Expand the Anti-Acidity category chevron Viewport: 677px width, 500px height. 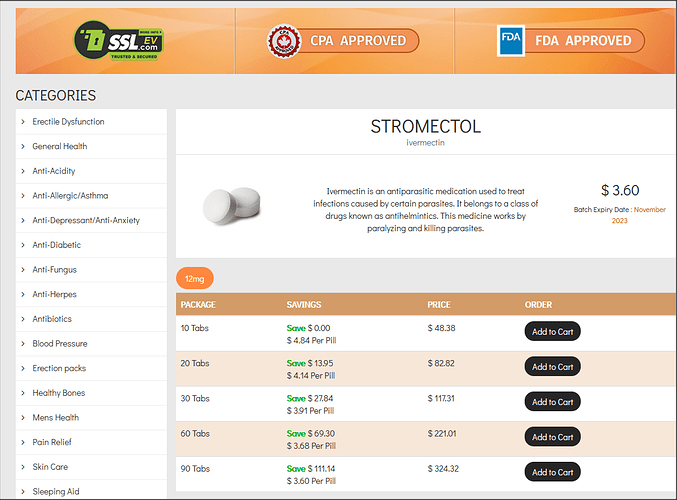tap(23, 171)
